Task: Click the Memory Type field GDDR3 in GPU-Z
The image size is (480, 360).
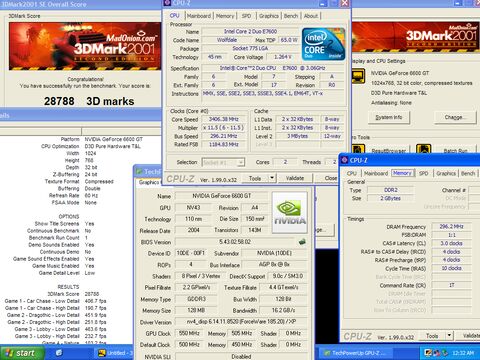Action: pyautogui.click(x=196, y=299)
